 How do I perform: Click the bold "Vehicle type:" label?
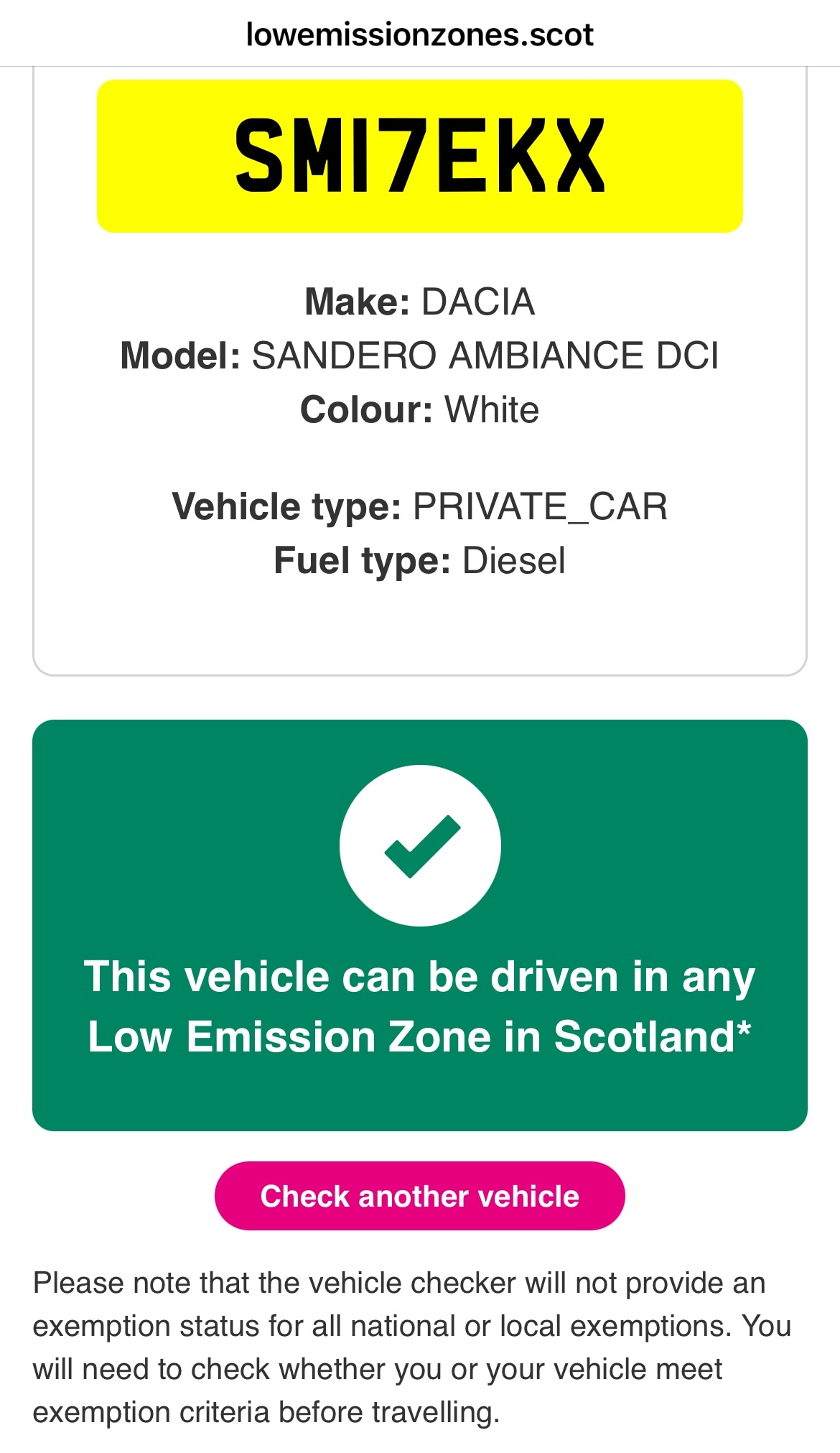pyautogui.click(x=286, y=506)
